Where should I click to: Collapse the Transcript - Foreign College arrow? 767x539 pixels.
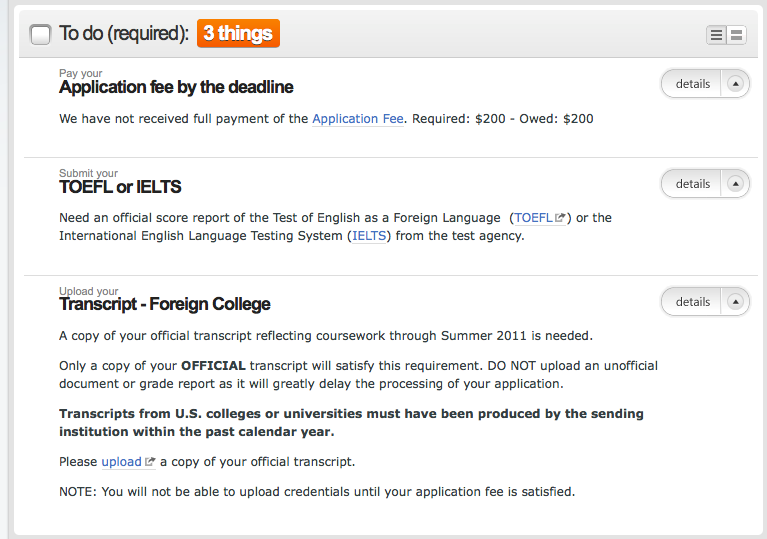735,302
